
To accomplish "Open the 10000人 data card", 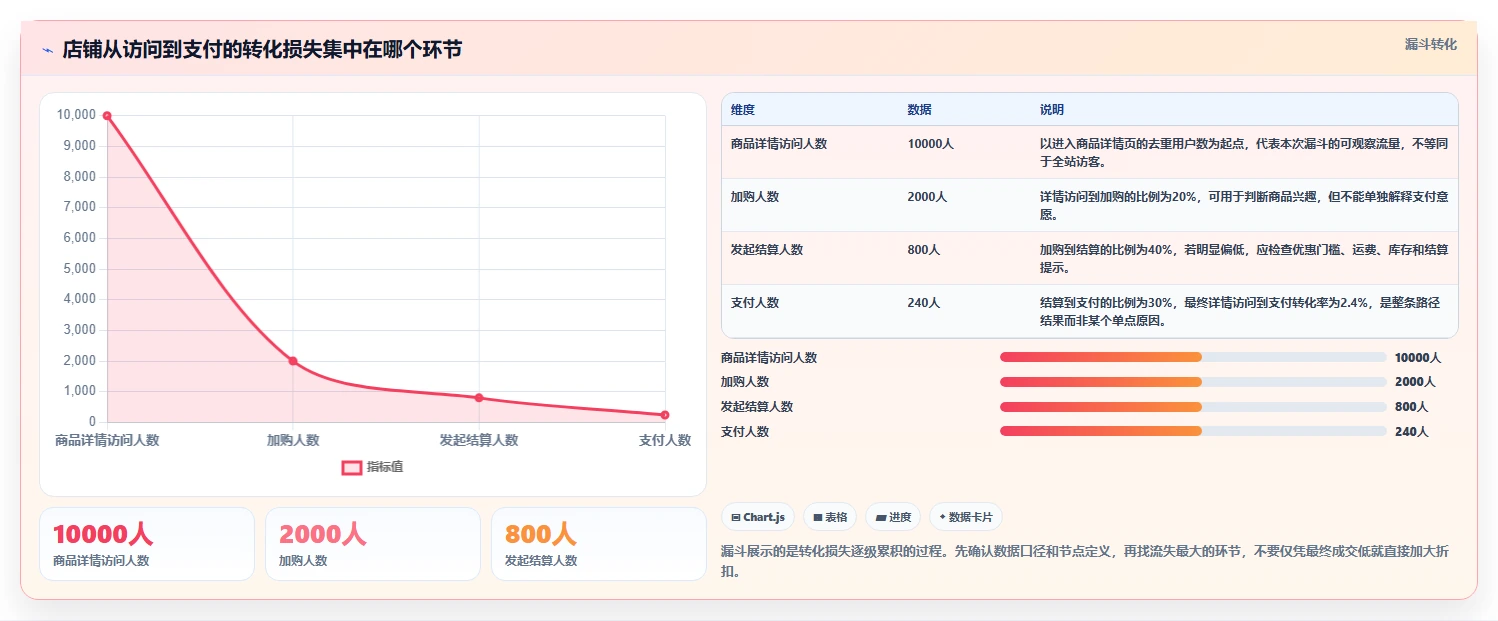I will coord(147,544).
